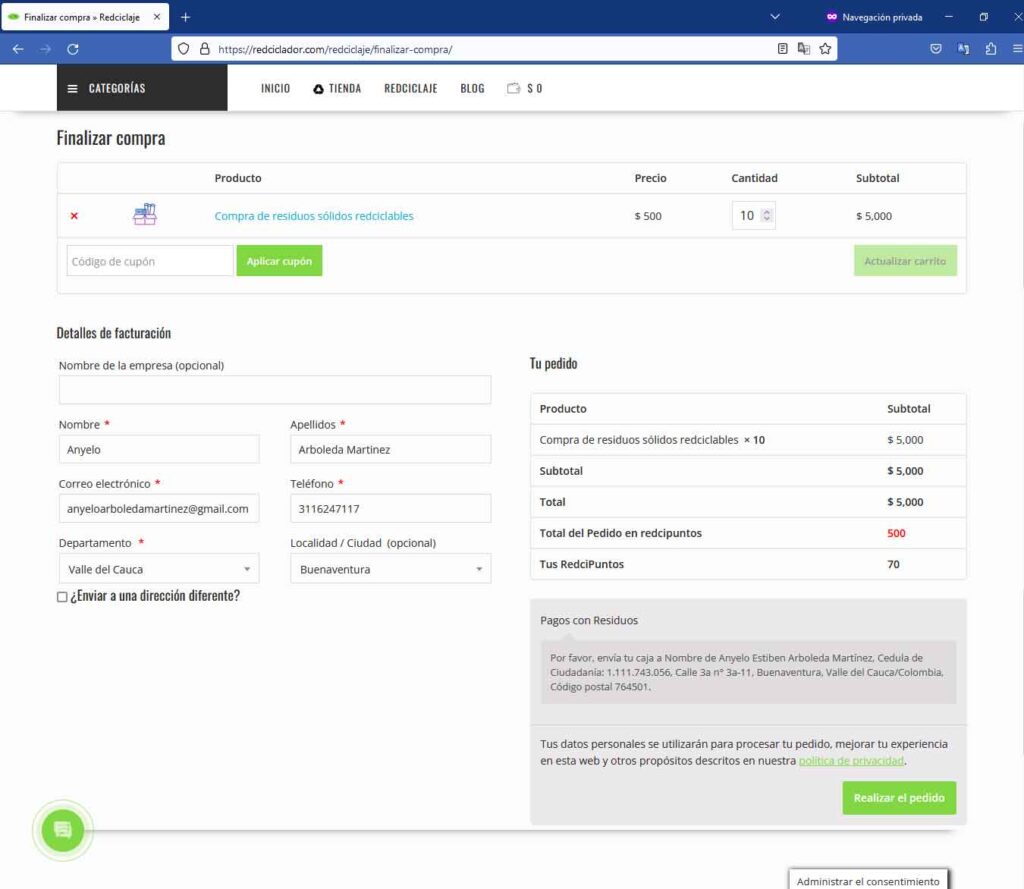Go to TIENDA in the navigation menu

[337, 88]
